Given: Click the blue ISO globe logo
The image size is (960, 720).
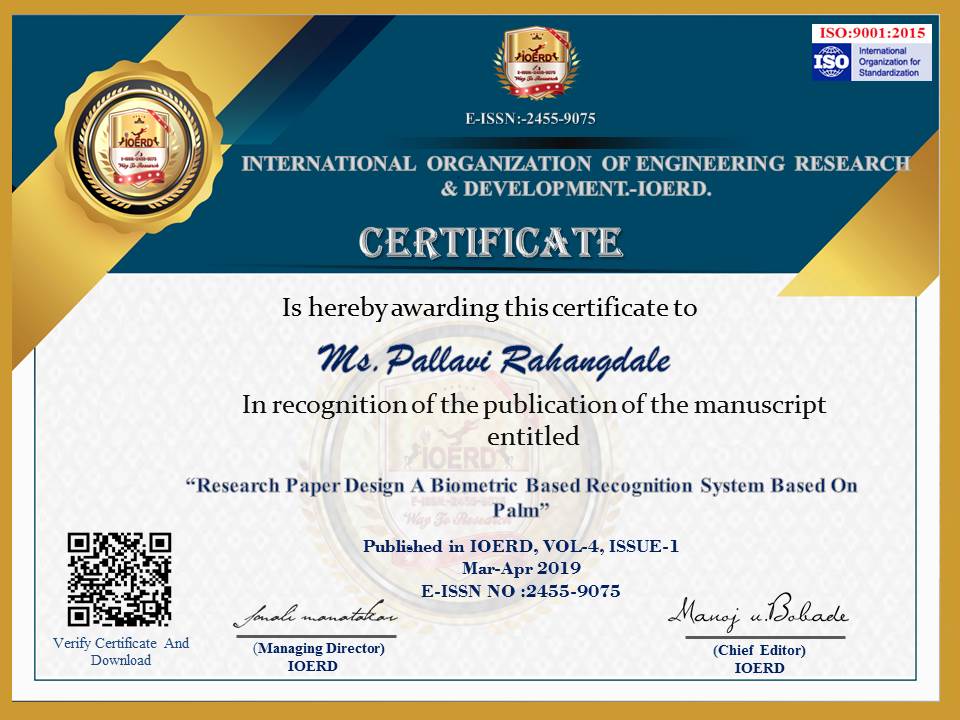Looking at the screenshot, I should [x=831, y=62].
